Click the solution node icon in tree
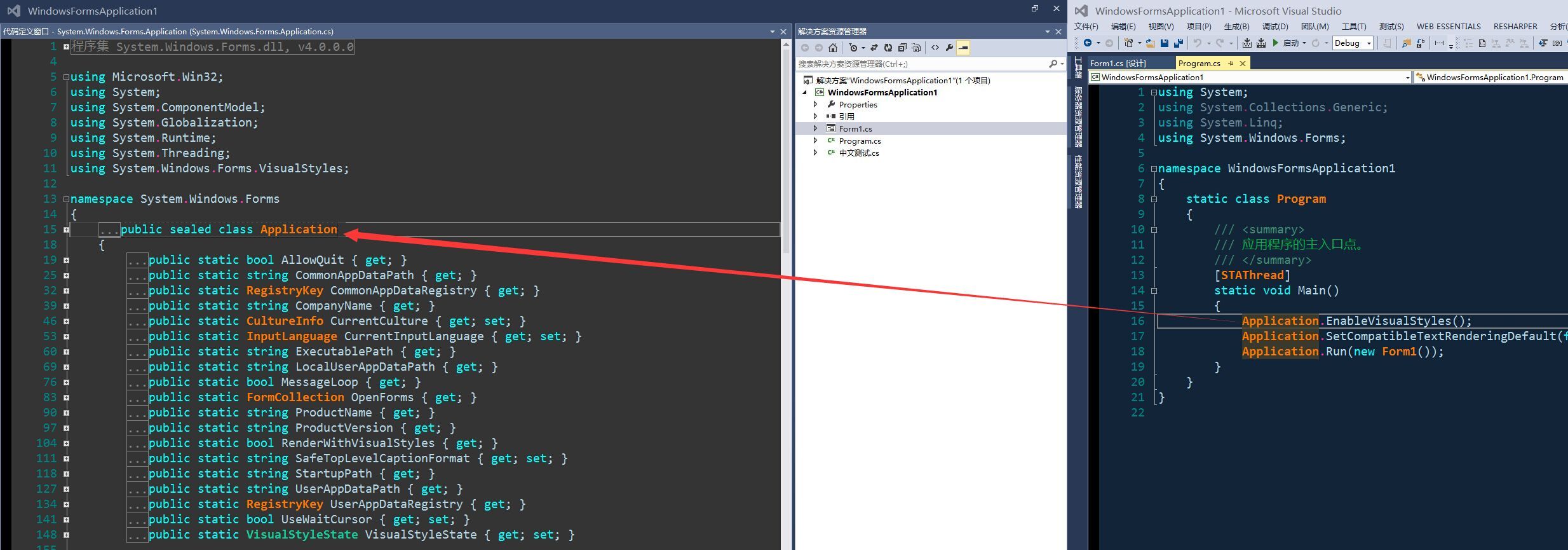Image resolution: width=1568 pixels, height=550 pixels. point(808,80)
